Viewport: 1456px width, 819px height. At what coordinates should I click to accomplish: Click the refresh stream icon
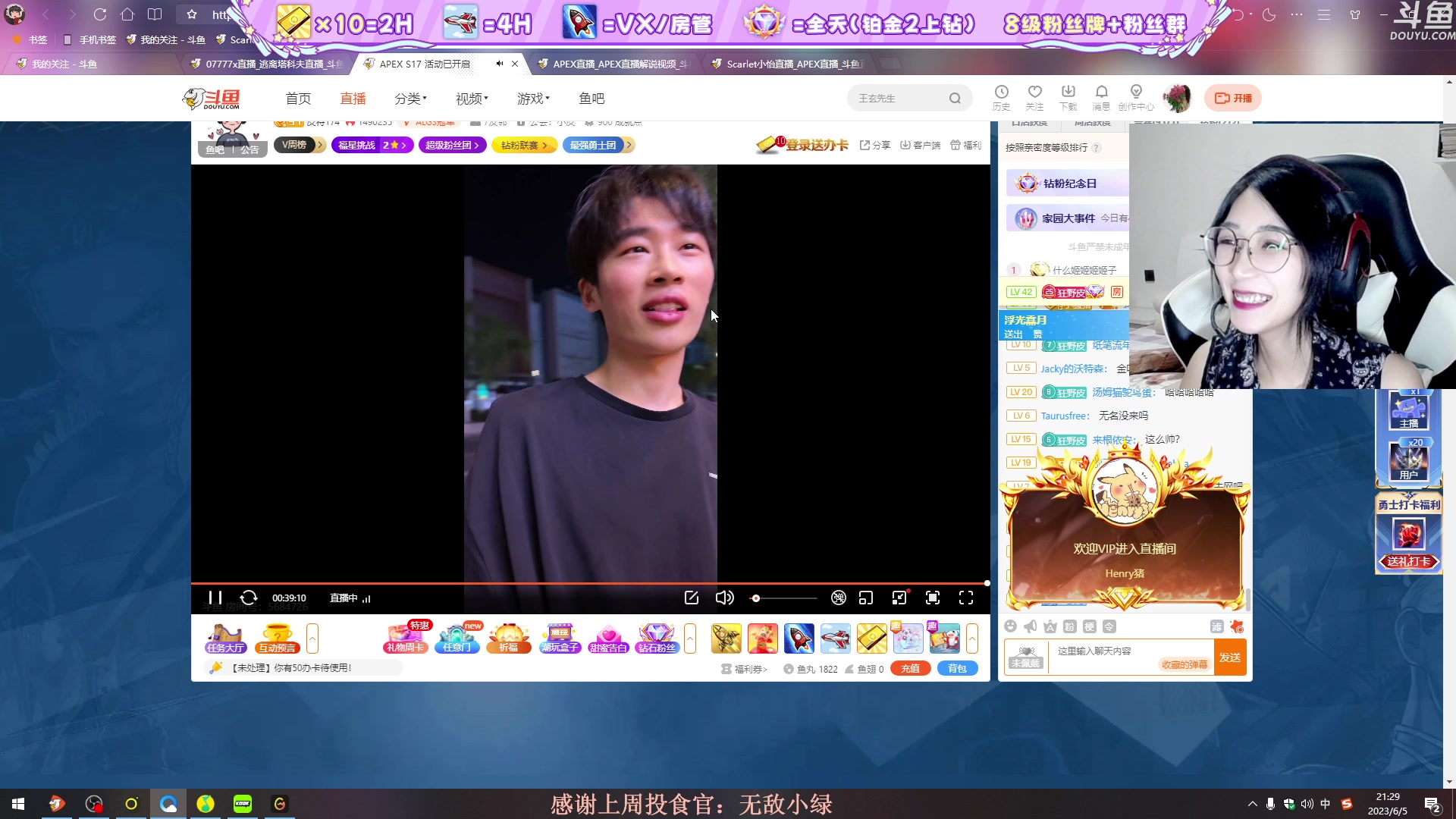[249, 598]
